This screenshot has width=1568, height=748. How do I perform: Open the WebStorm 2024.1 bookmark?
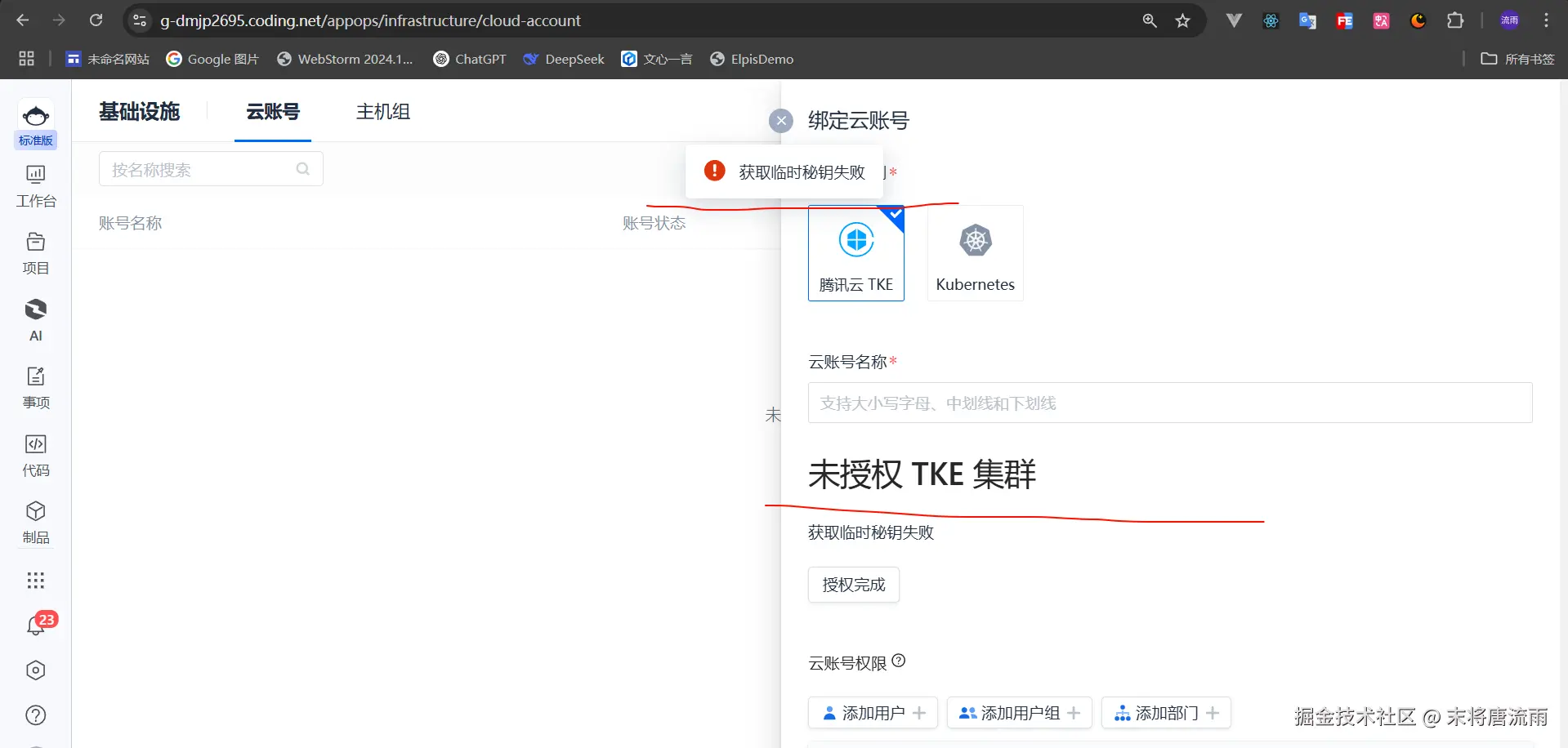tap(345, 59)
